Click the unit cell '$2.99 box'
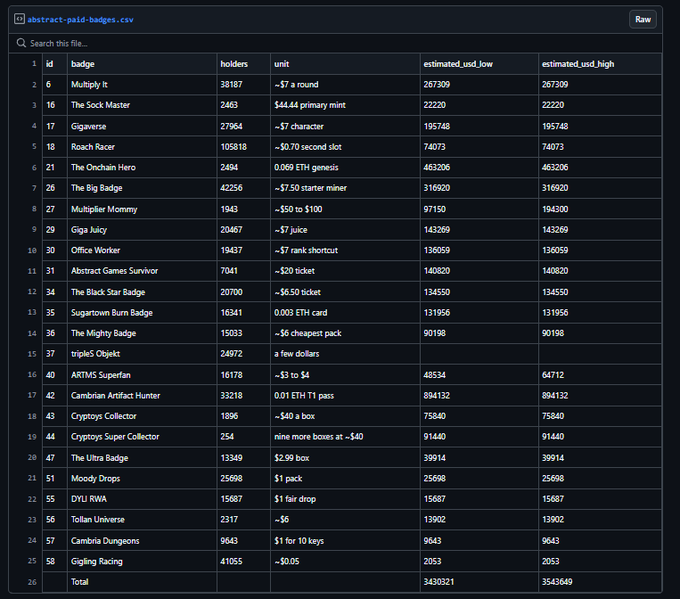 point(345,458)
